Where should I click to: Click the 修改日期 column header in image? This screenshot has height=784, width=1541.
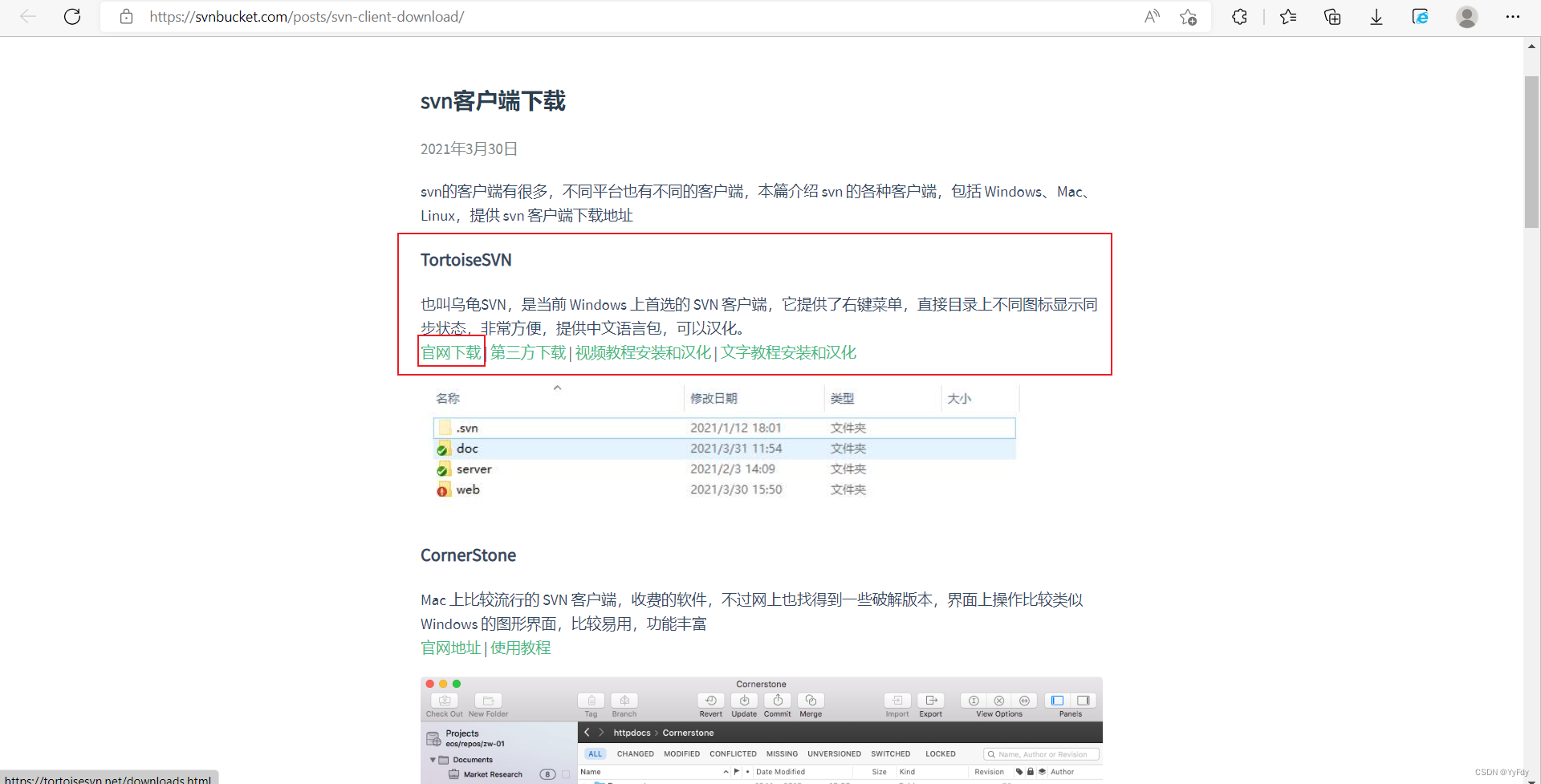714,398
